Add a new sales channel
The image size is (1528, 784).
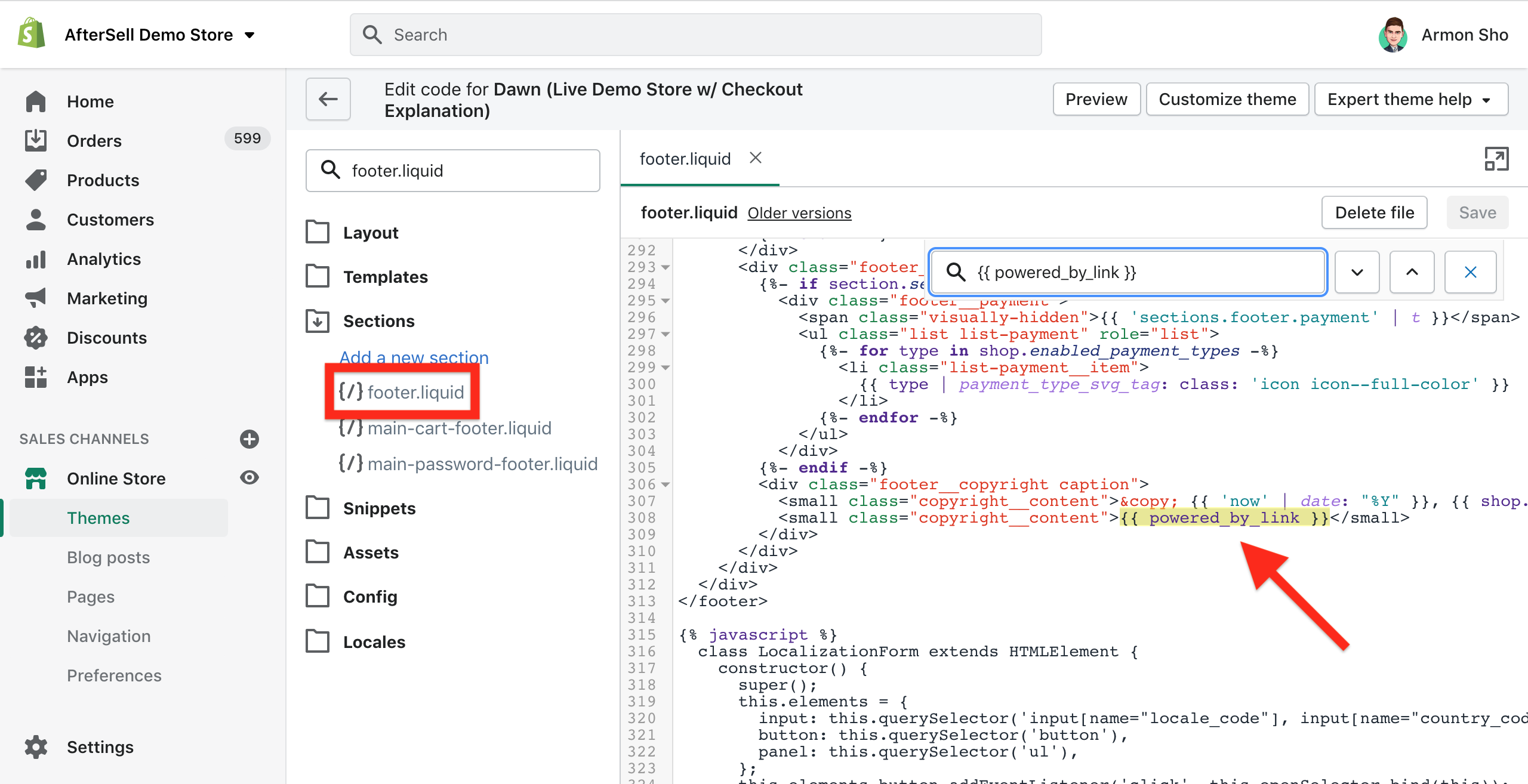[249, 439]
